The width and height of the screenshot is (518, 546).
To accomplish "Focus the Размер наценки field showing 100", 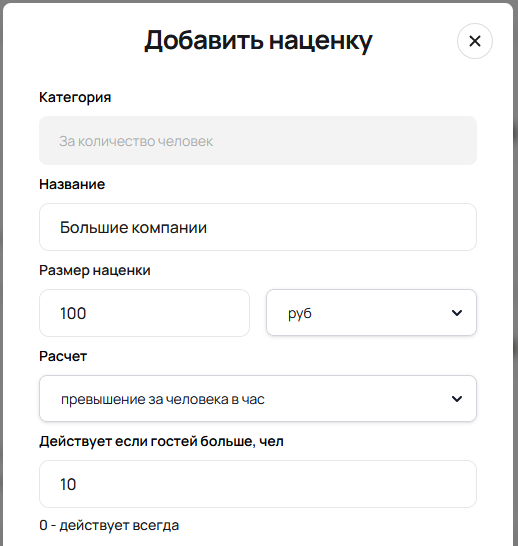I will click(144, 313).
